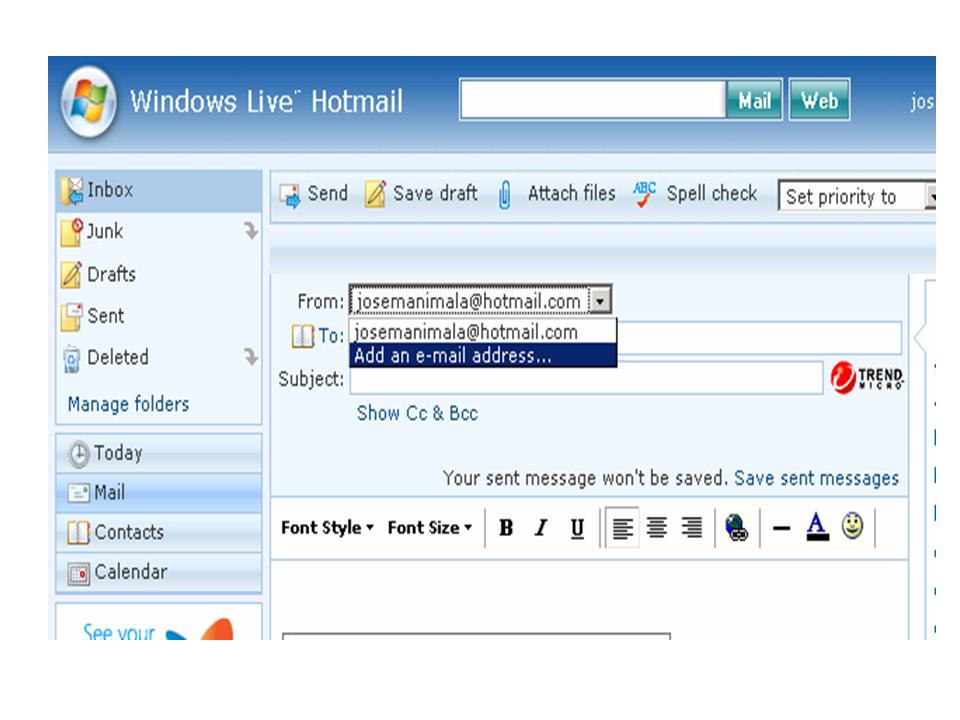Click the Inbox folder icon
The image size is (960, 720).
point(72,191)
